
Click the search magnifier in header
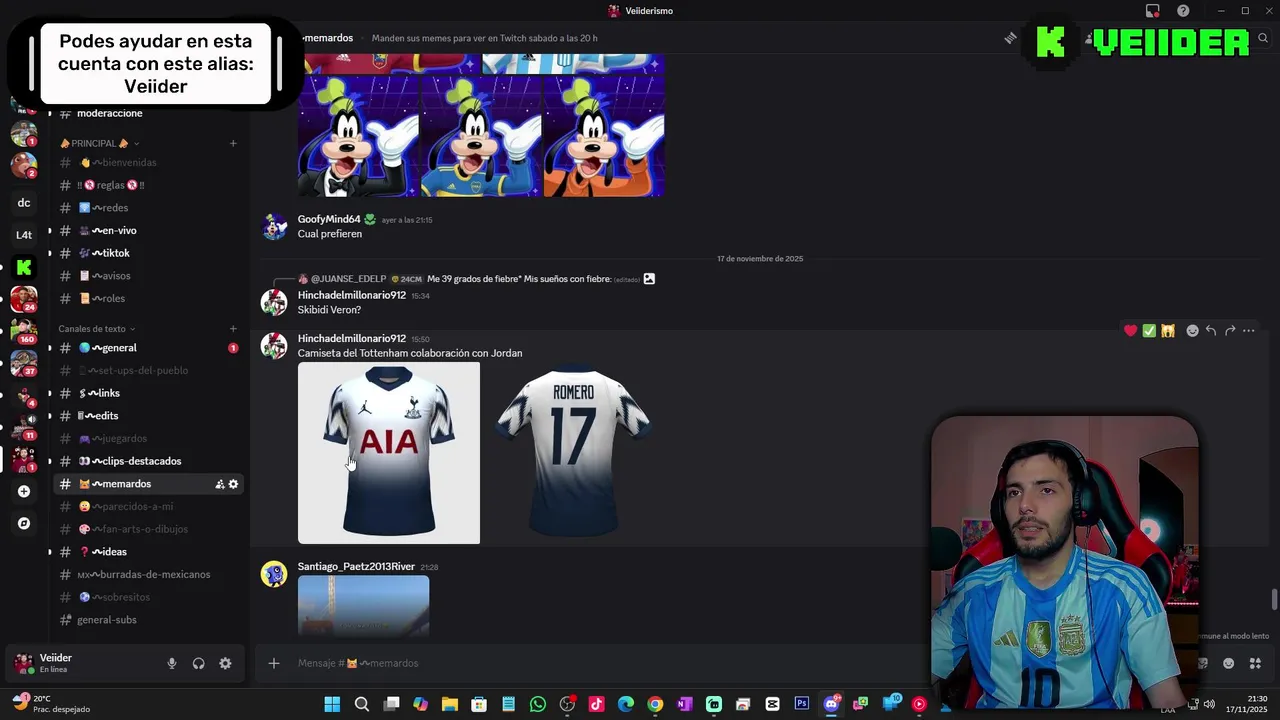pyautogui.click(x=1263, y=38)
